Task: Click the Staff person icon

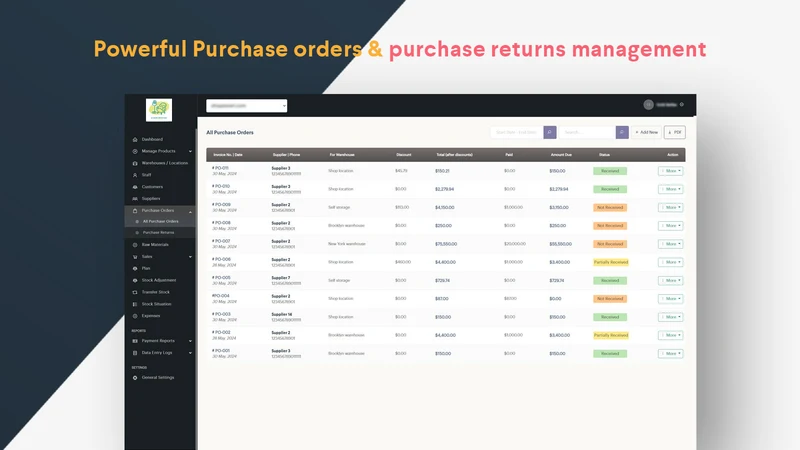Action: [x=135, y=175]
